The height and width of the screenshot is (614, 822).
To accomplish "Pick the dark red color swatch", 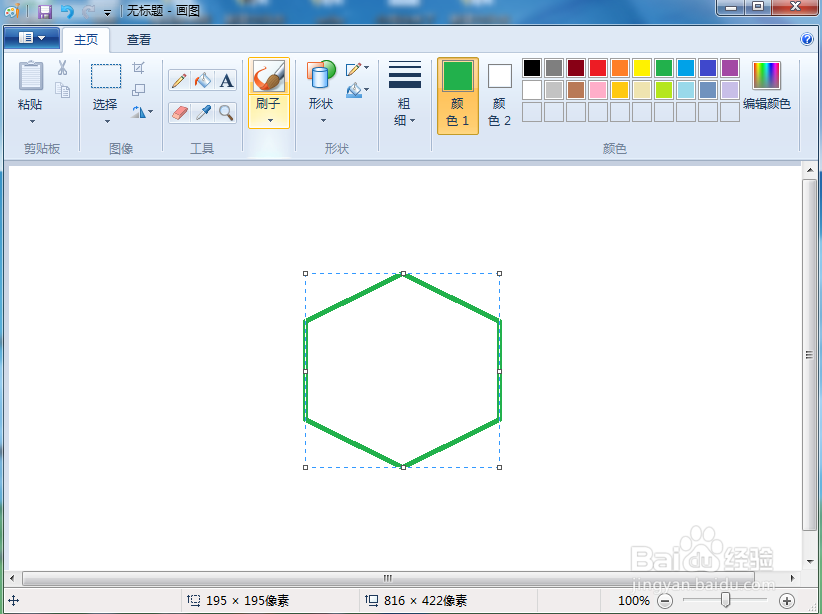I will 576,68.
